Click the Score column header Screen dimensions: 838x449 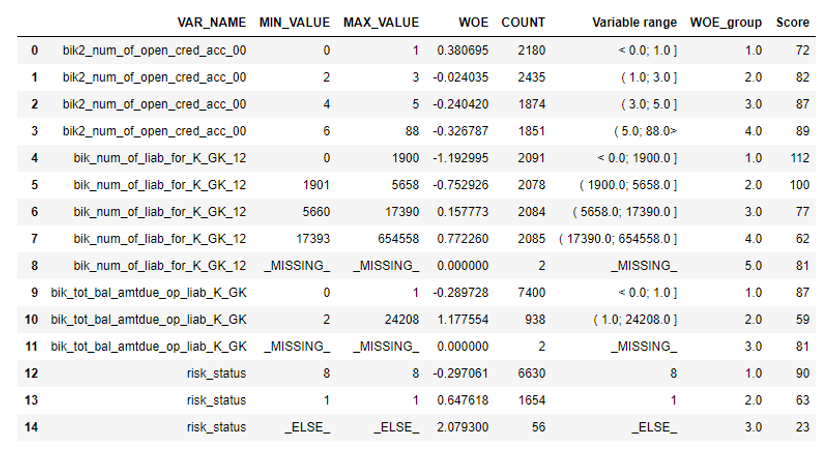pyautogui.click(x=793, y=22)
